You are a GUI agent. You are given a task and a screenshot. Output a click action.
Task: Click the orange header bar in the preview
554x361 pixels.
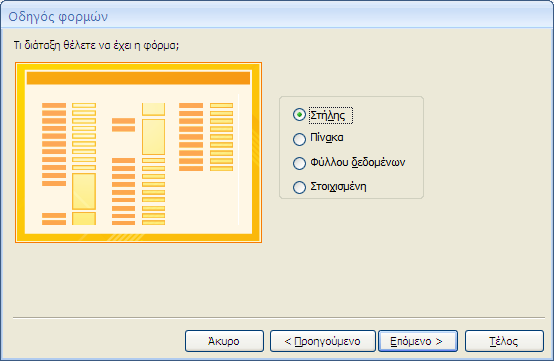coord(138,78)
